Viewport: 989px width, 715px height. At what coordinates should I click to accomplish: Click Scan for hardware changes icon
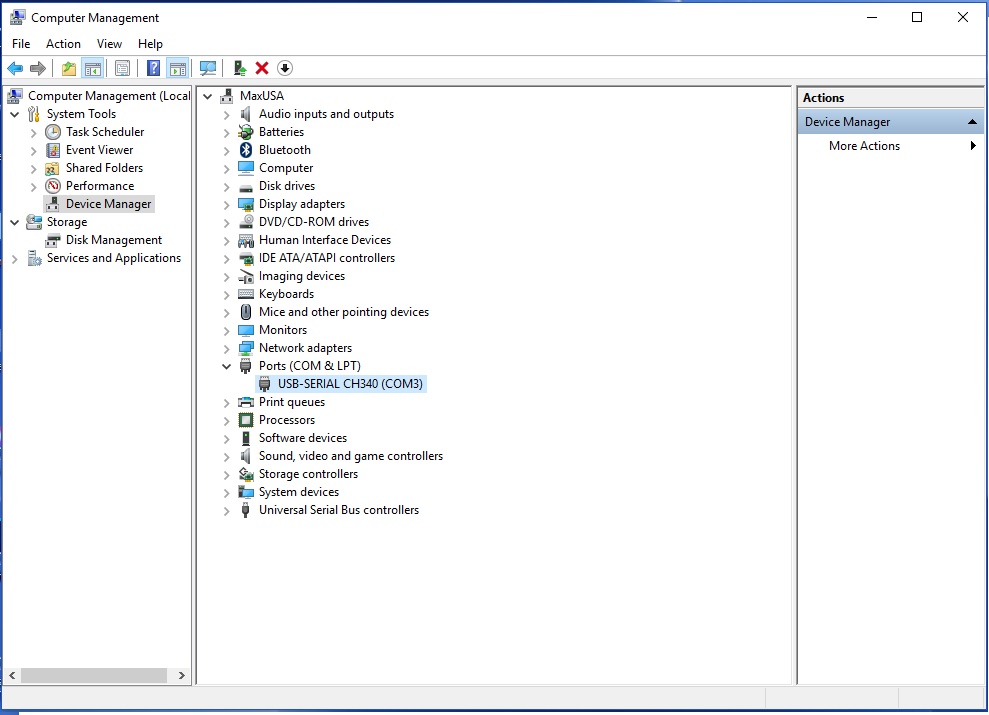208,68
